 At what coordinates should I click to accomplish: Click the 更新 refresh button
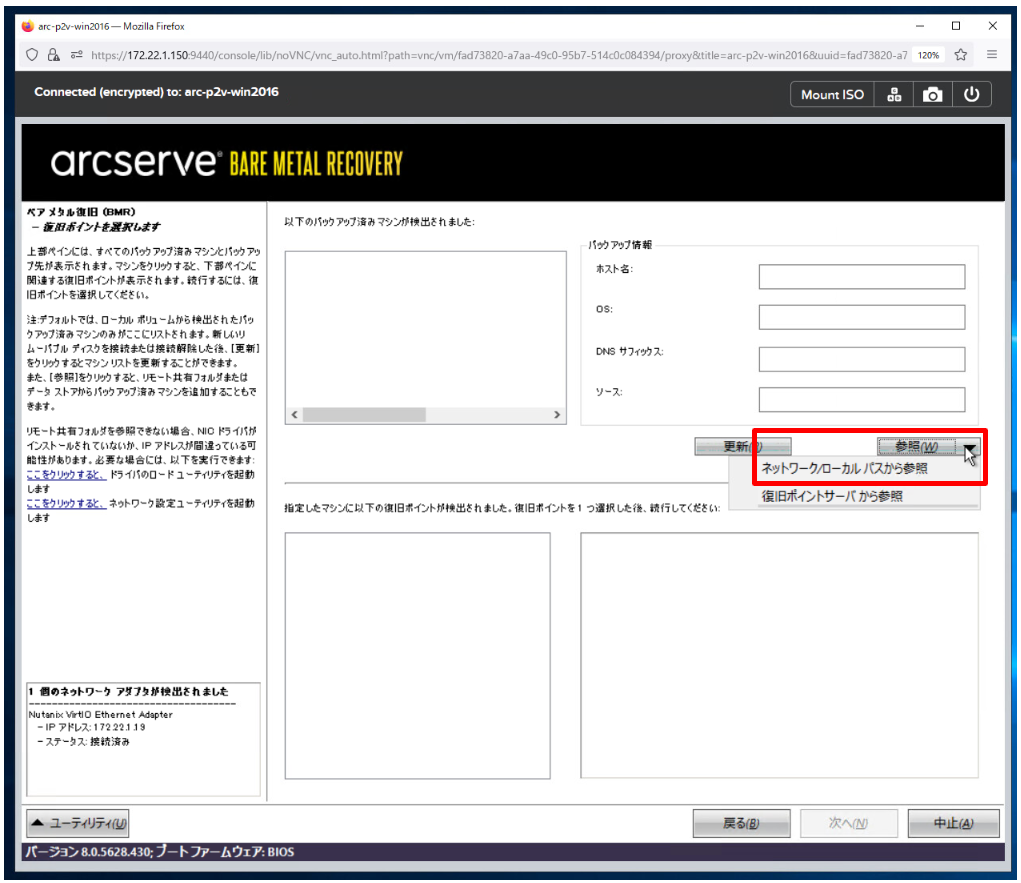[743, 446]
